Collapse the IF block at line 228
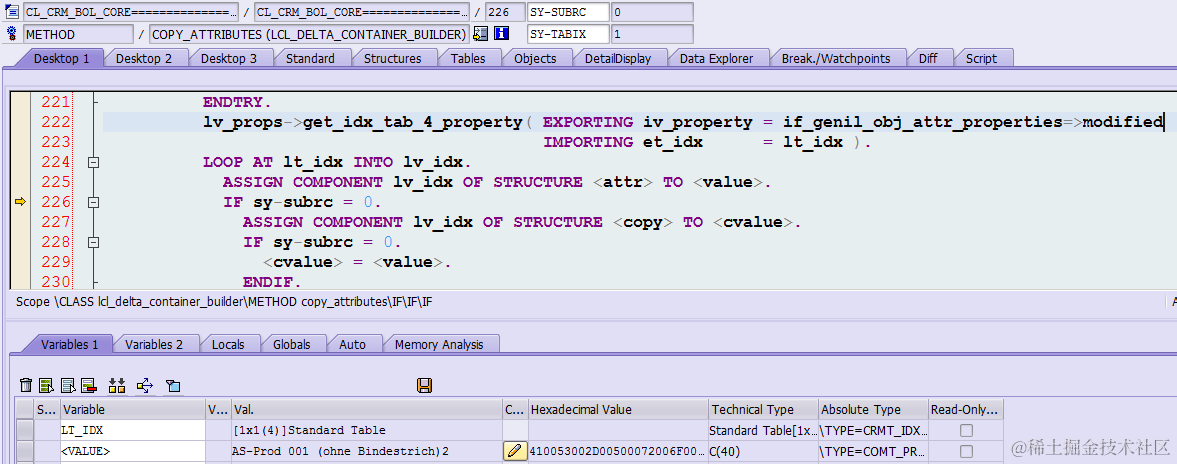Screen dimensions: 1177x464 [x=94, y=242]
